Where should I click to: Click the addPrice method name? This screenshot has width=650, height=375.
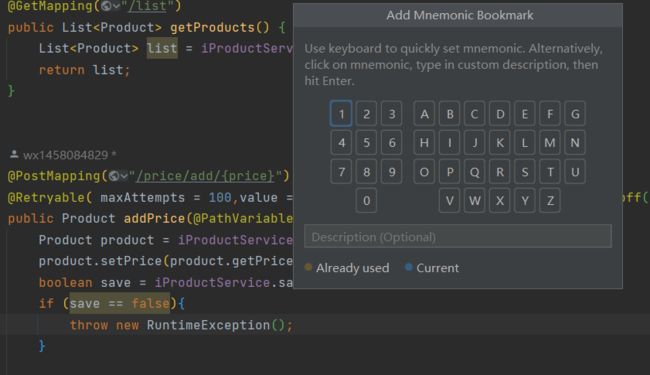154,218
